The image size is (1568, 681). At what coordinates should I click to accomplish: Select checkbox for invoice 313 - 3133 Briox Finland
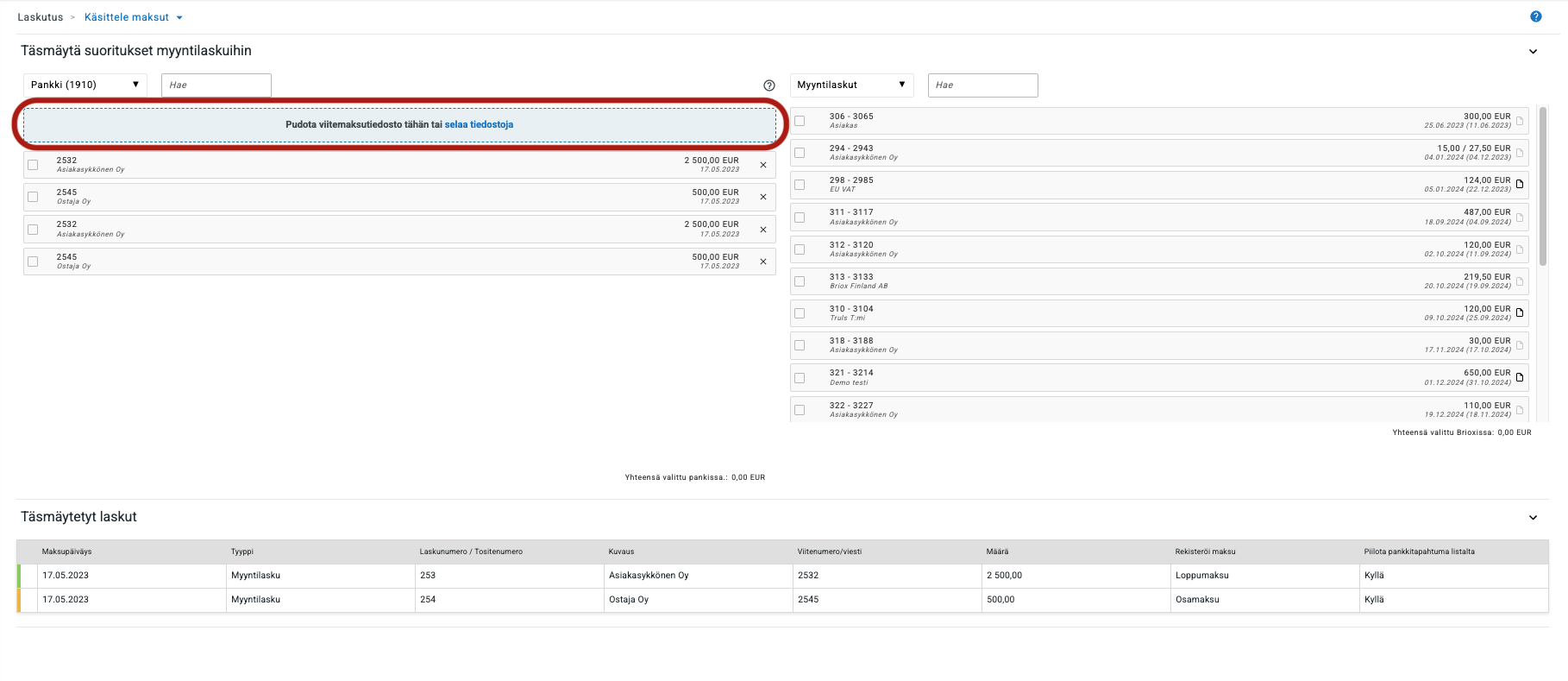coord(800,281)
